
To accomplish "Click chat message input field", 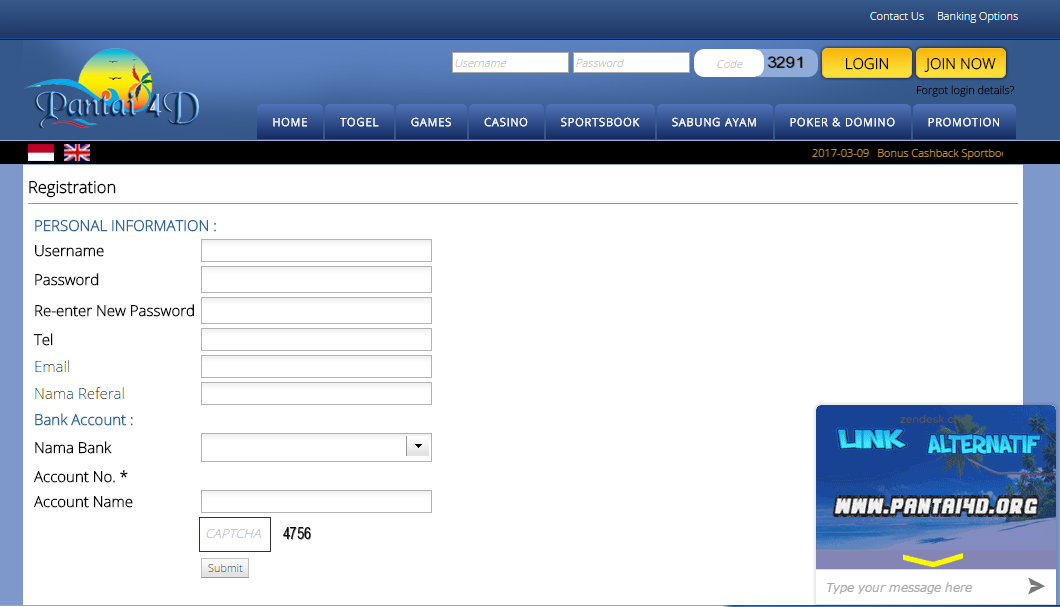I will [x=919, y=587].
